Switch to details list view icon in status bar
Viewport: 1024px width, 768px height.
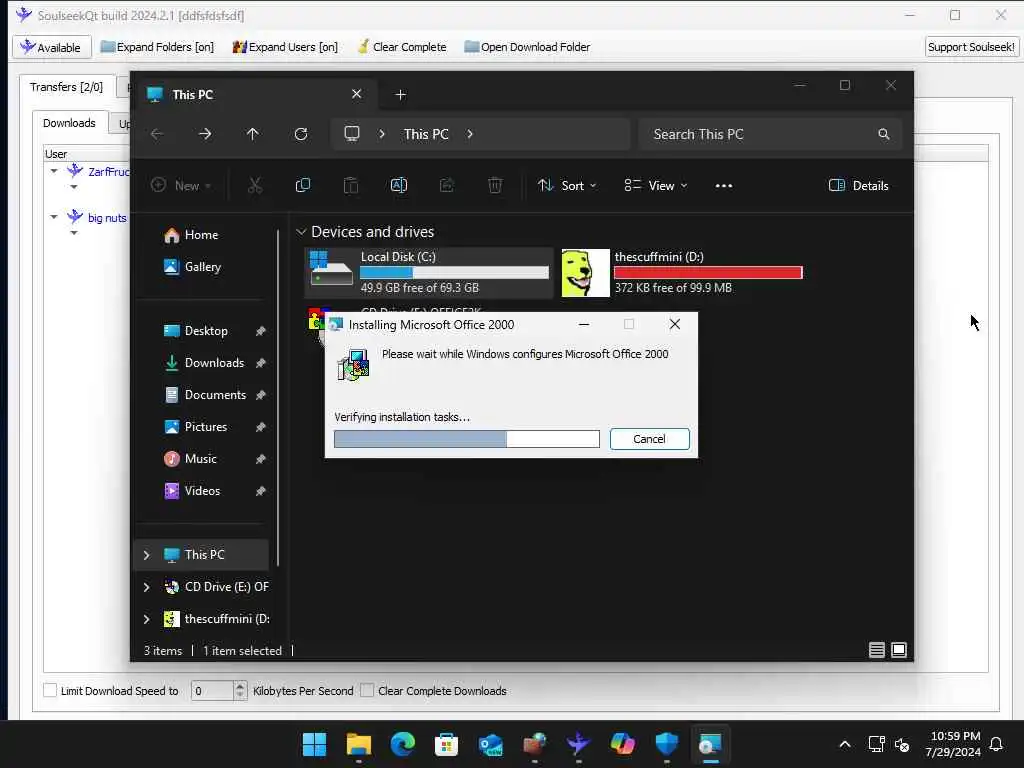[876, 650]
